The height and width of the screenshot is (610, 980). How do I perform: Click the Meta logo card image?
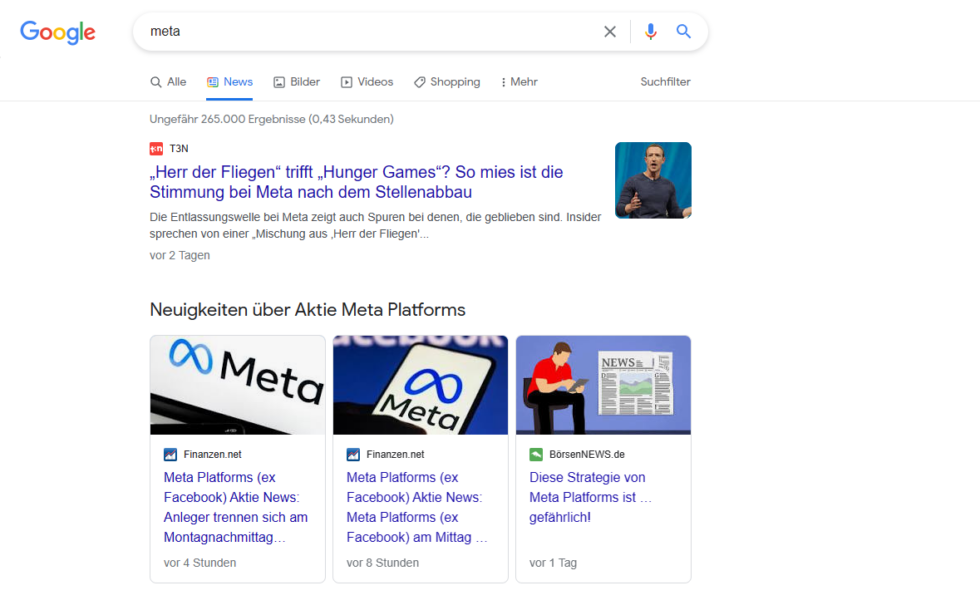(238, 385)
